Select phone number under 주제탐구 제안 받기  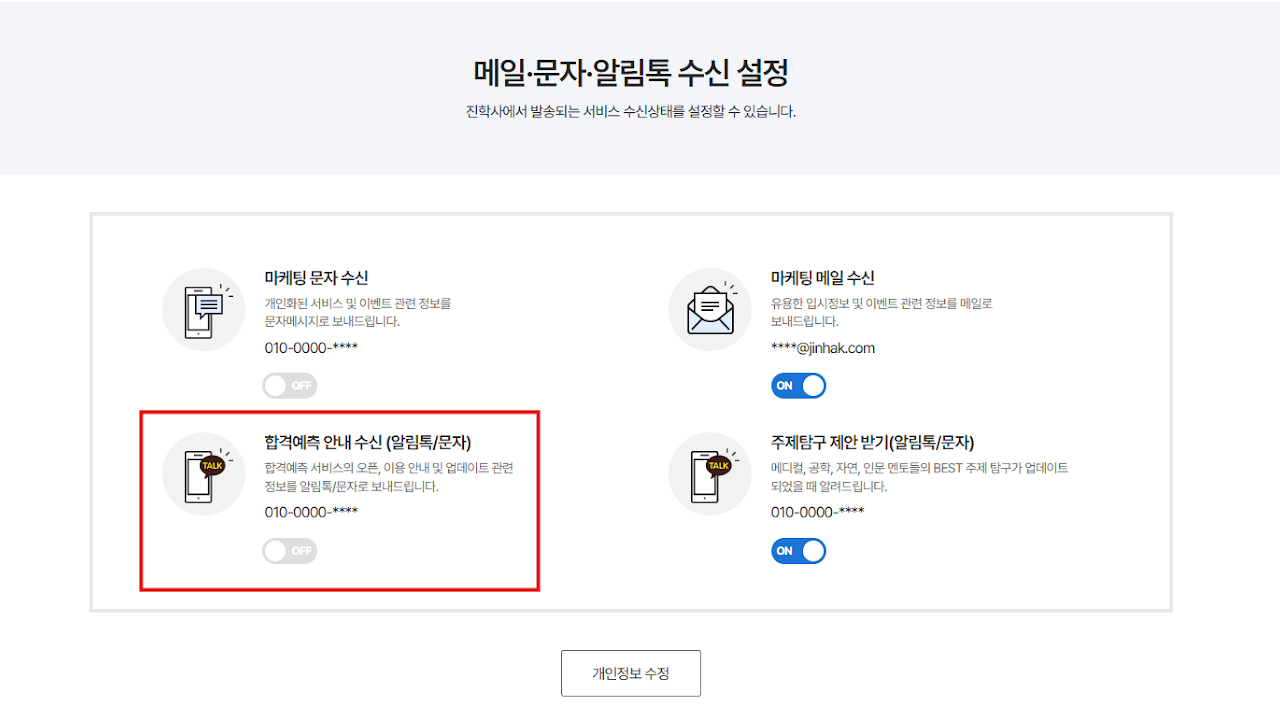[817, 512]
